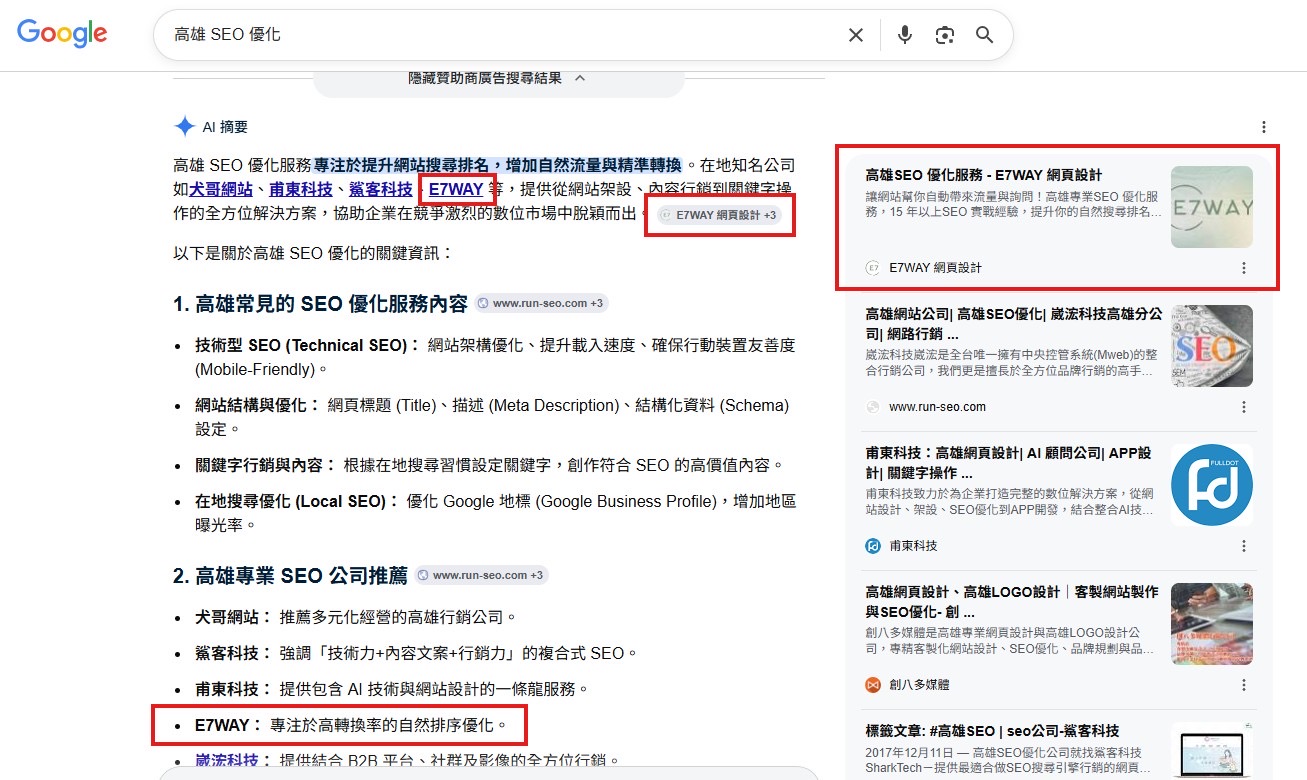This screenshot has width=1307, height=780.
Task: Click the 在地搜尋優化 (Local SEO) bullet
Action: pyautogui.click(x=496, y=513)
